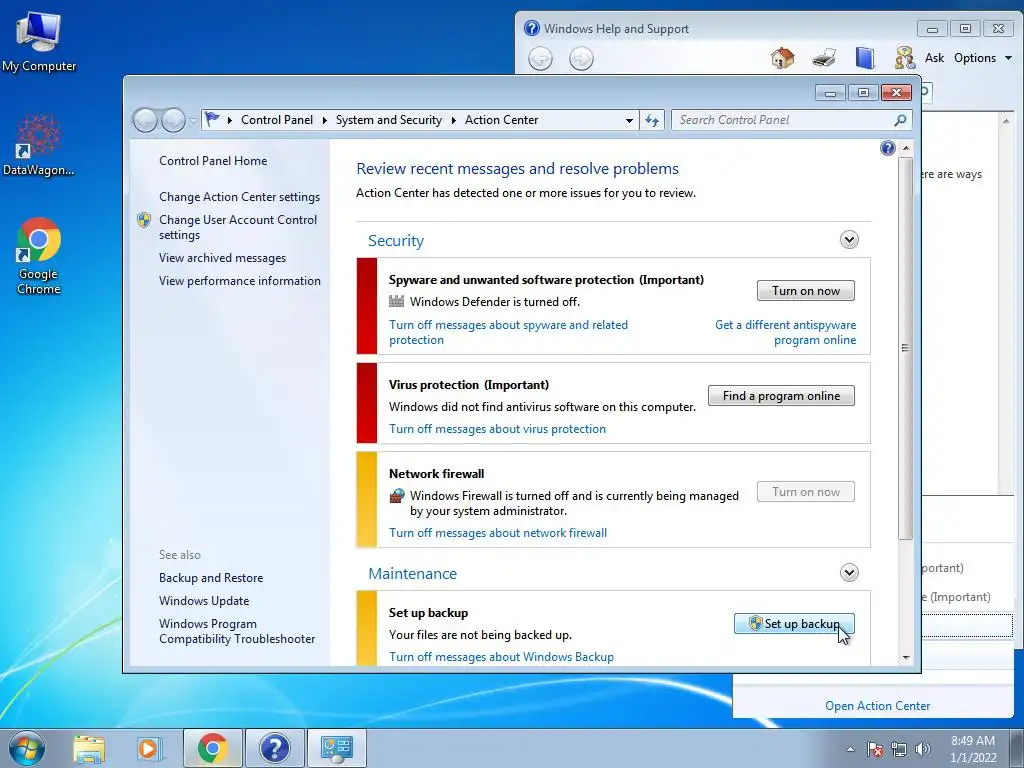Image resolution: width=1024 pixels, height=768 pixels.
Task: Expand the recent pages dropdown beside Forward
Action: [193, 120]
